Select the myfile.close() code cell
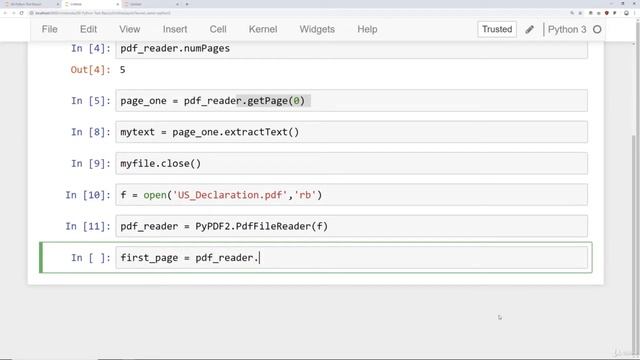Image resolution: width=640 pixels, height=360 pixels. pos(351,163)
